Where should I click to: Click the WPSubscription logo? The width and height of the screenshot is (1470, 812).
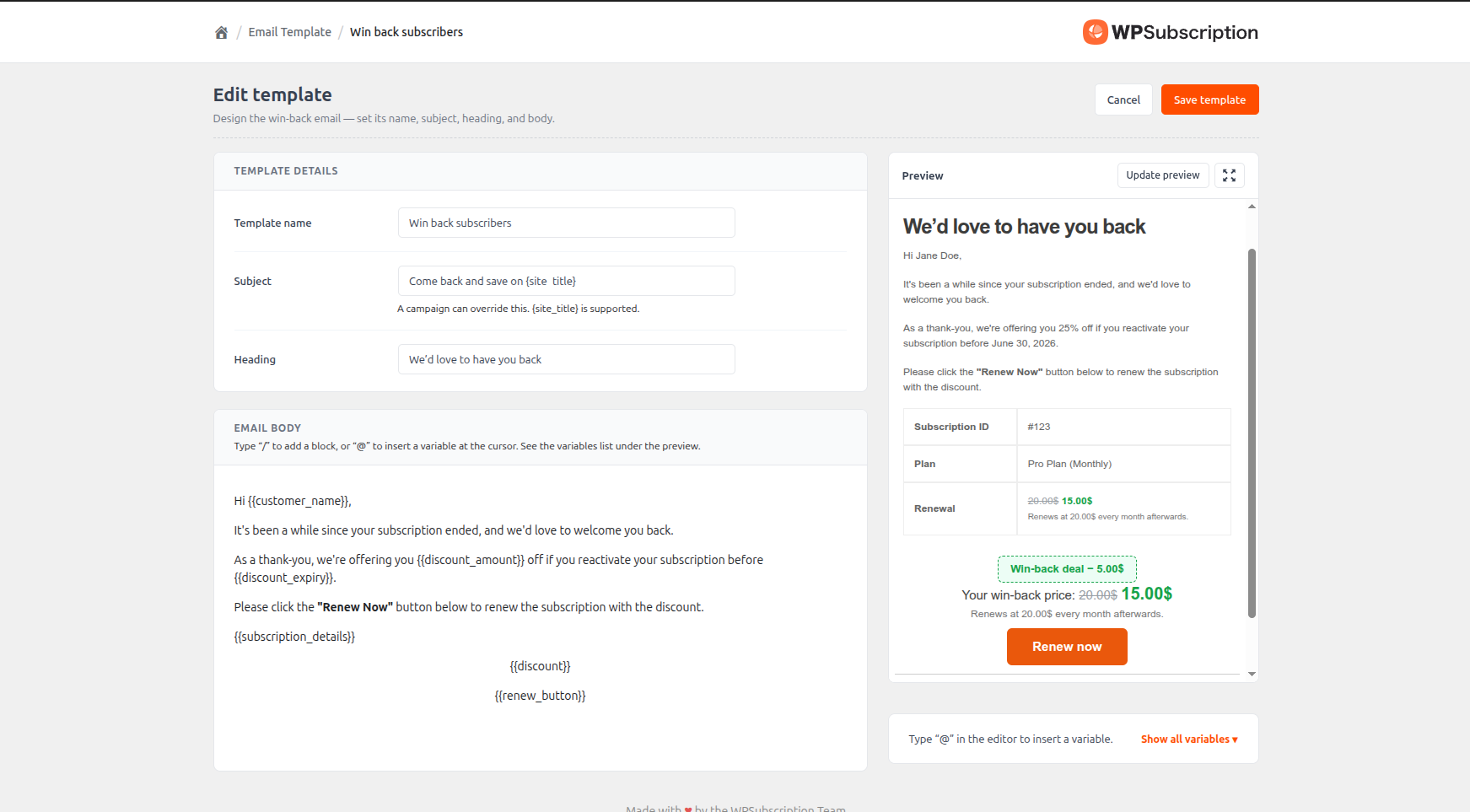pos(1170,32)
